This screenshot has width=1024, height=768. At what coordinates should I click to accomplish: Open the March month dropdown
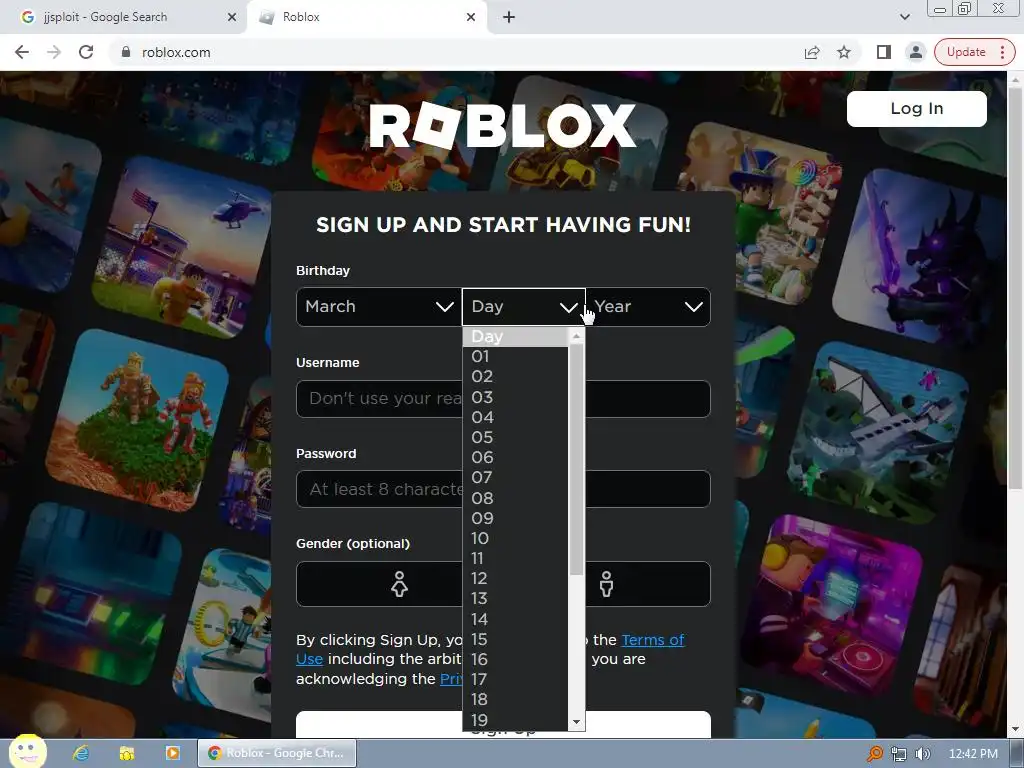click(379, 306)
